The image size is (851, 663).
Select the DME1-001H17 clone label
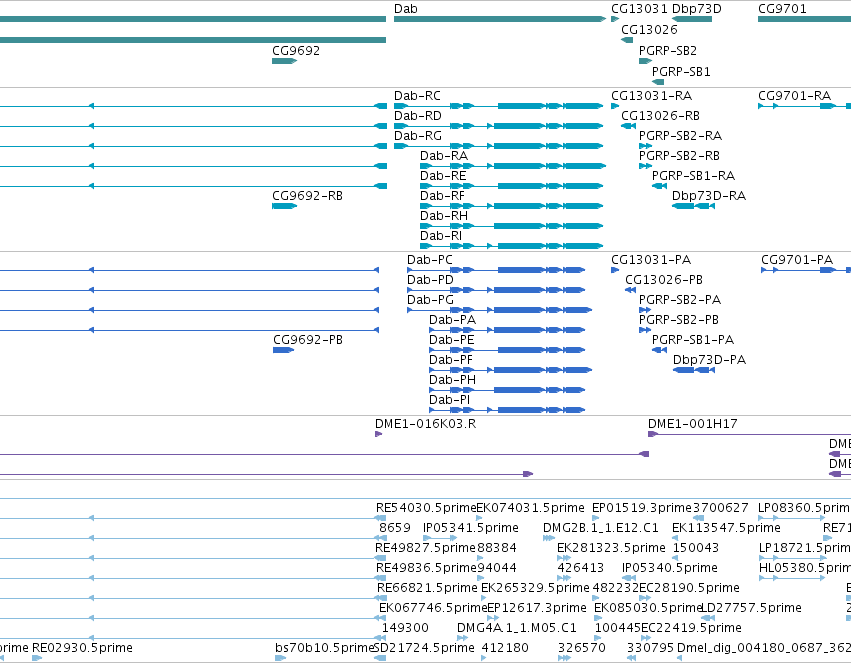693,424
